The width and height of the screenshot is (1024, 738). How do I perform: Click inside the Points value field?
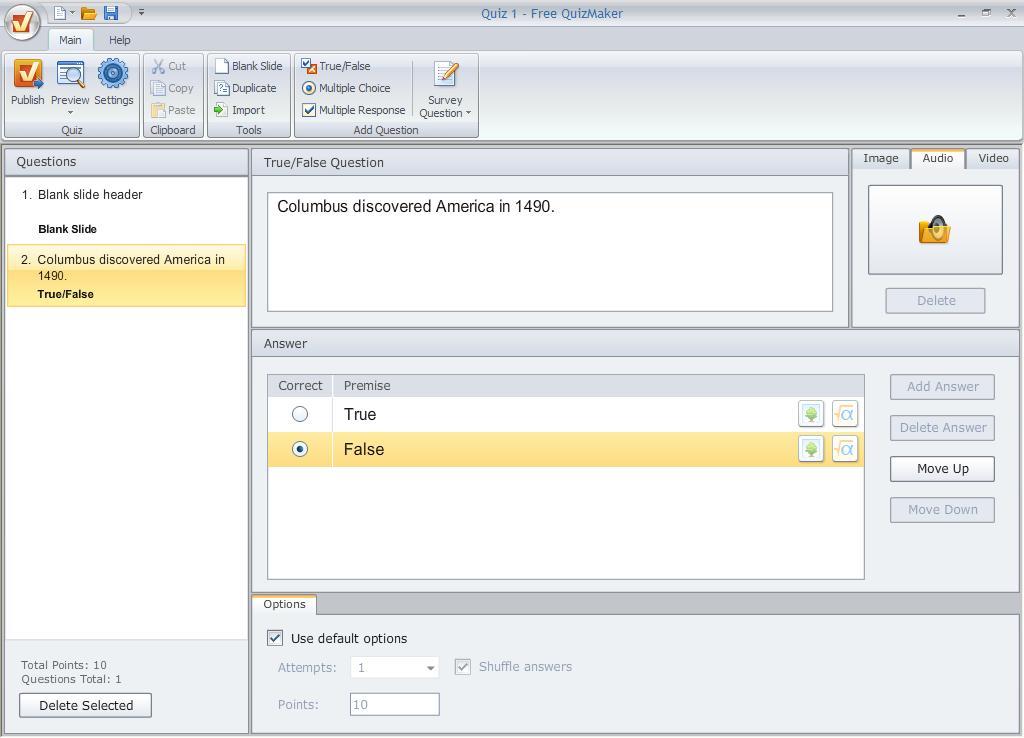pyautogui.click(x=393, y=704)
